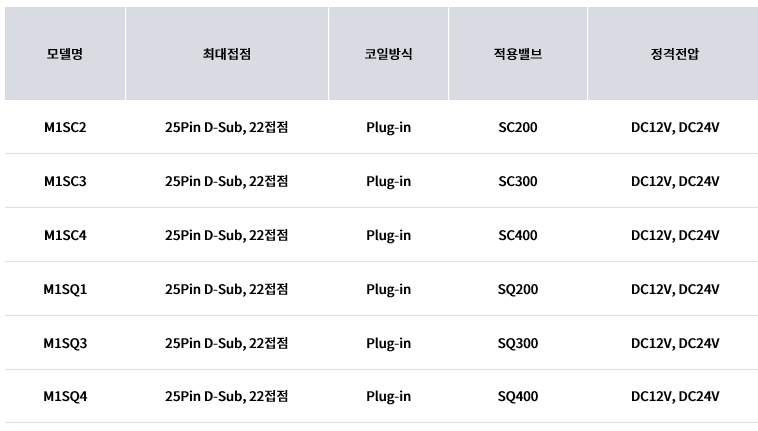The height and width of the screenshot is (431, 758).
Task: Click the M1SQ4 model name
Action: coord(65,396)
